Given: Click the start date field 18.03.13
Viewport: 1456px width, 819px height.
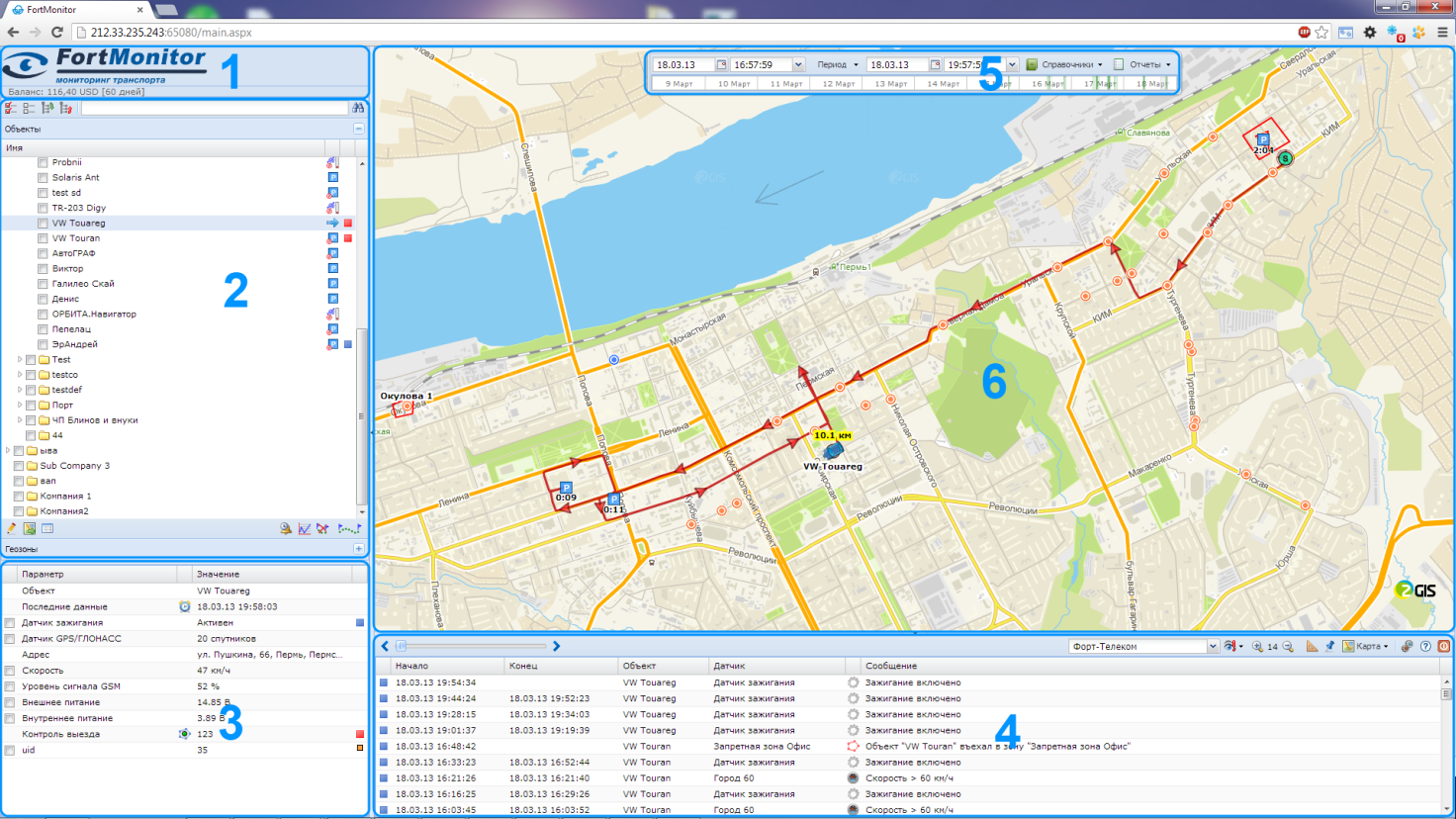Looking at the screenshot, I should [x=683, y=65].
